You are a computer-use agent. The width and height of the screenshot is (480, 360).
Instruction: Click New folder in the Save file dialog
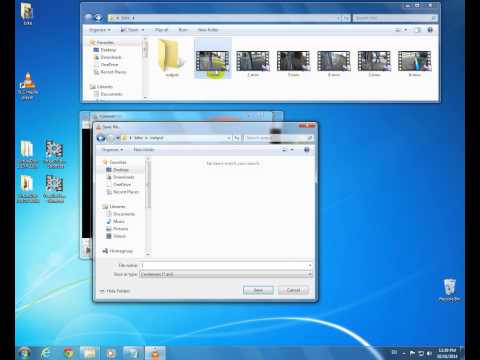(144, 150)
